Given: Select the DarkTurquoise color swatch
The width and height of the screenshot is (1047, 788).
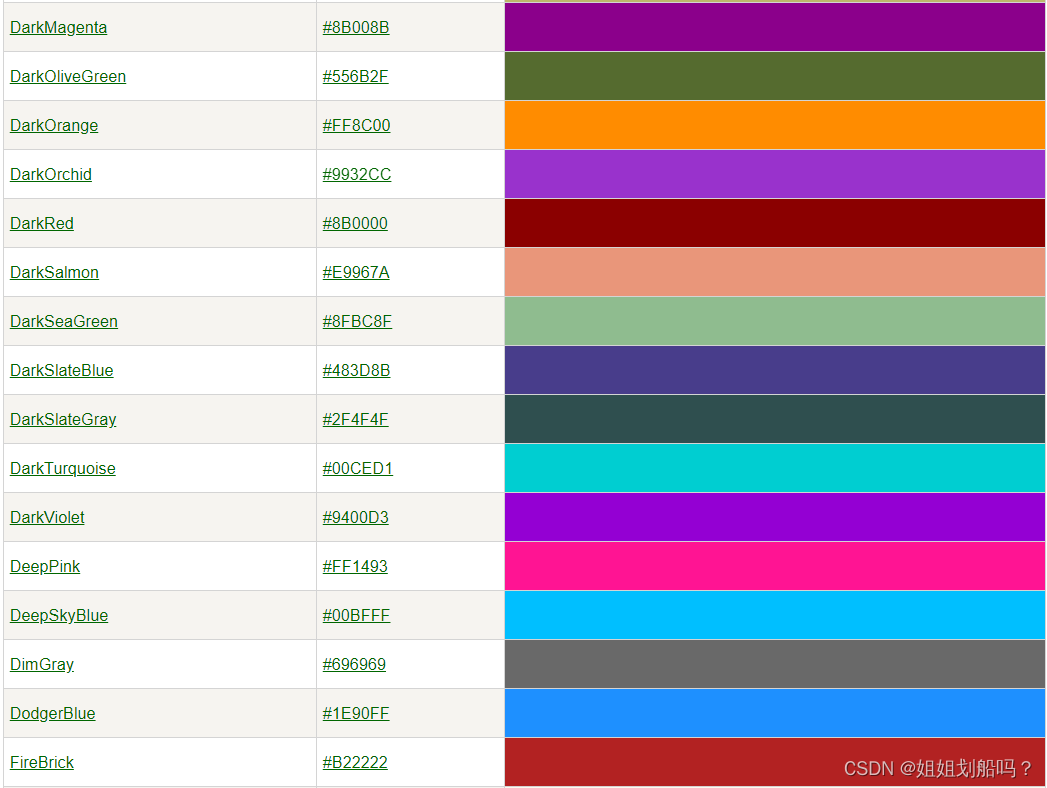Looking at the screenshot, I should pyautogui.click(x=775, y=469).
